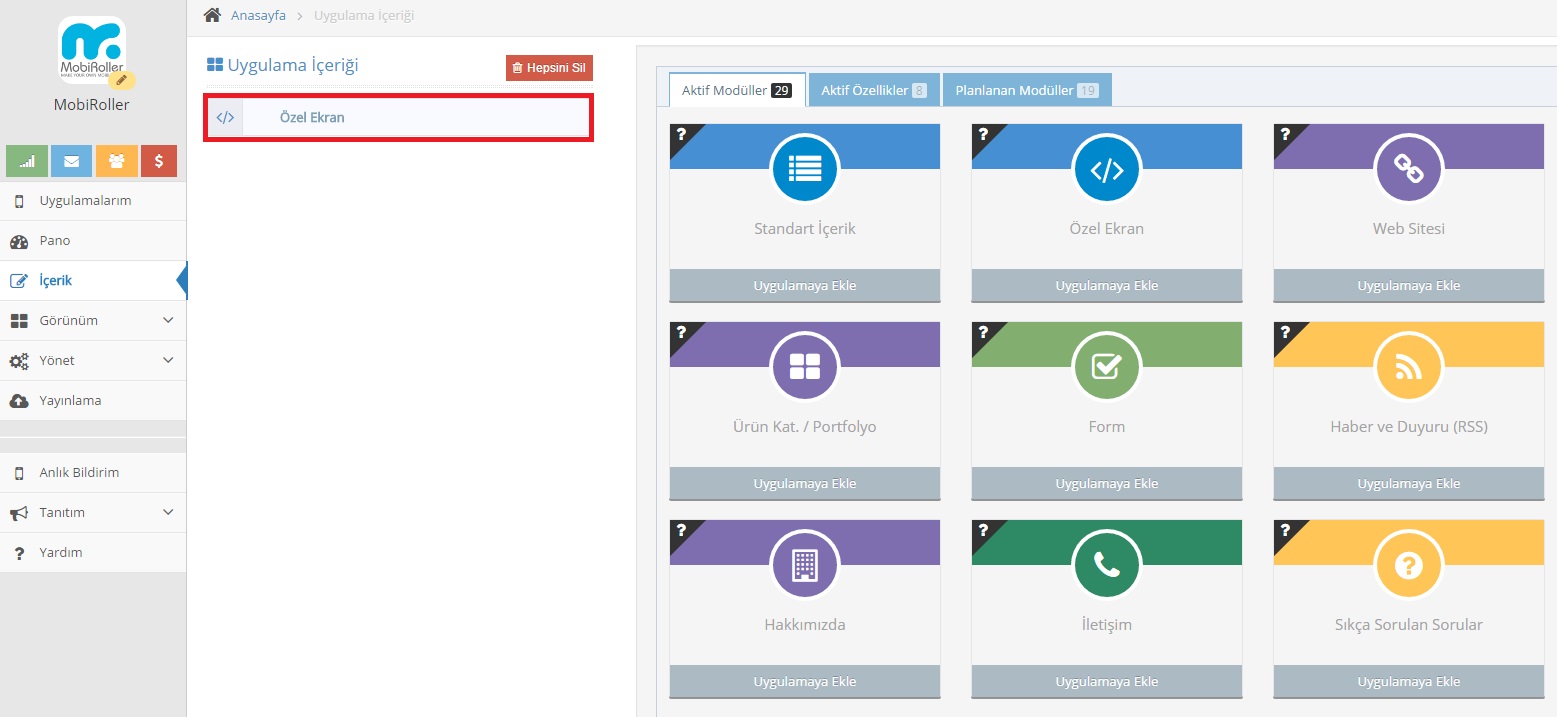Screen dimensions: 1557x717
Task: Click the Ürün Kat. / Portfolyo grid icon
Action: point(805,367)
